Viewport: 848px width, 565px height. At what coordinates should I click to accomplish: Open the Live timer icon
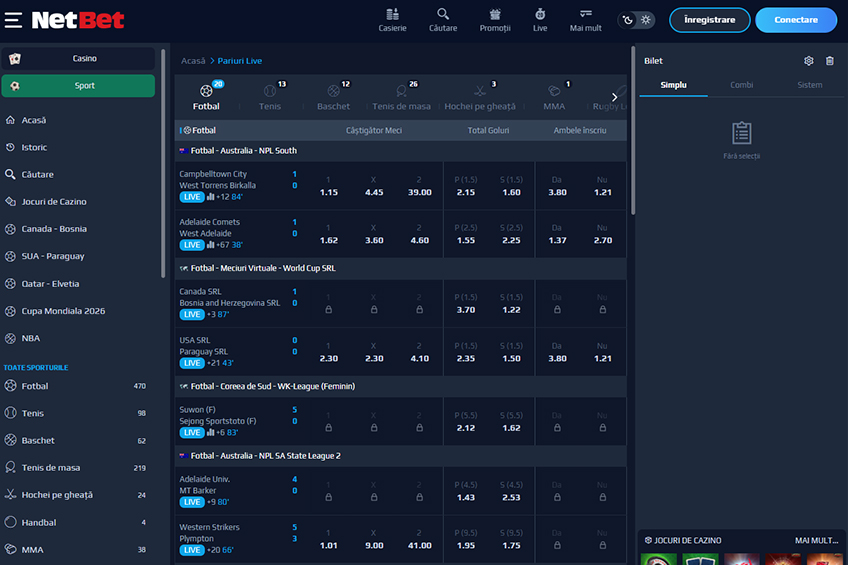pos(540,20)
